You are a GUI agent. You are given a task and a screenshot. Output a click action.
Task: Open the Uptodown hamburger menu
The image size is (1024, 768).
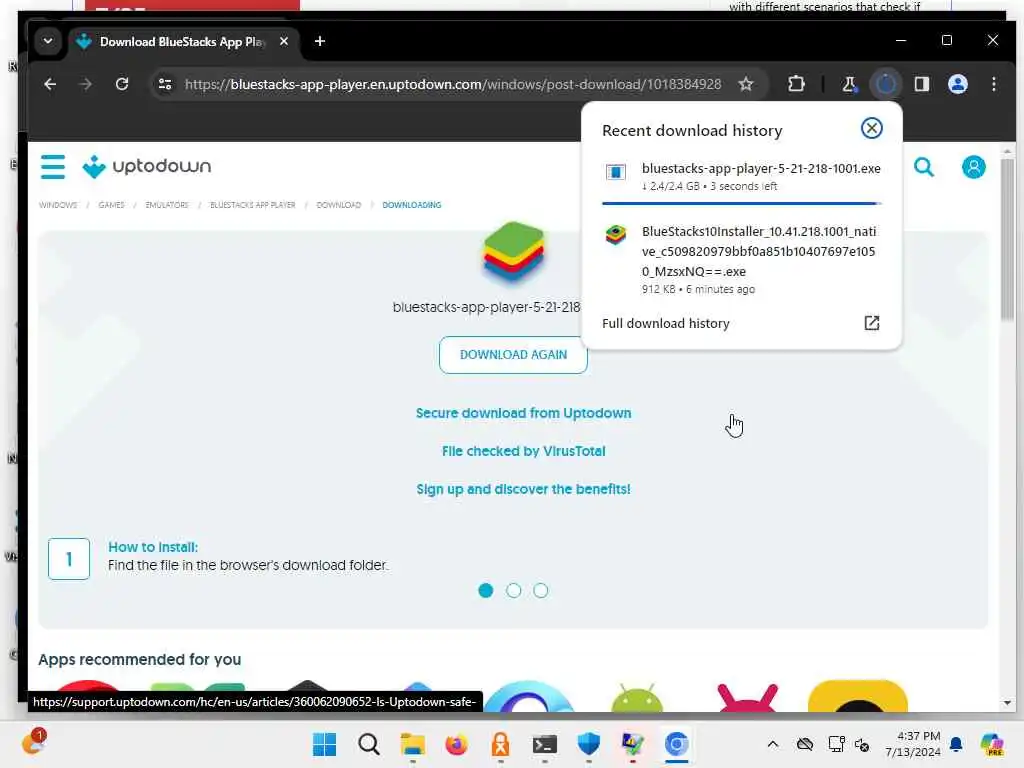53,167
